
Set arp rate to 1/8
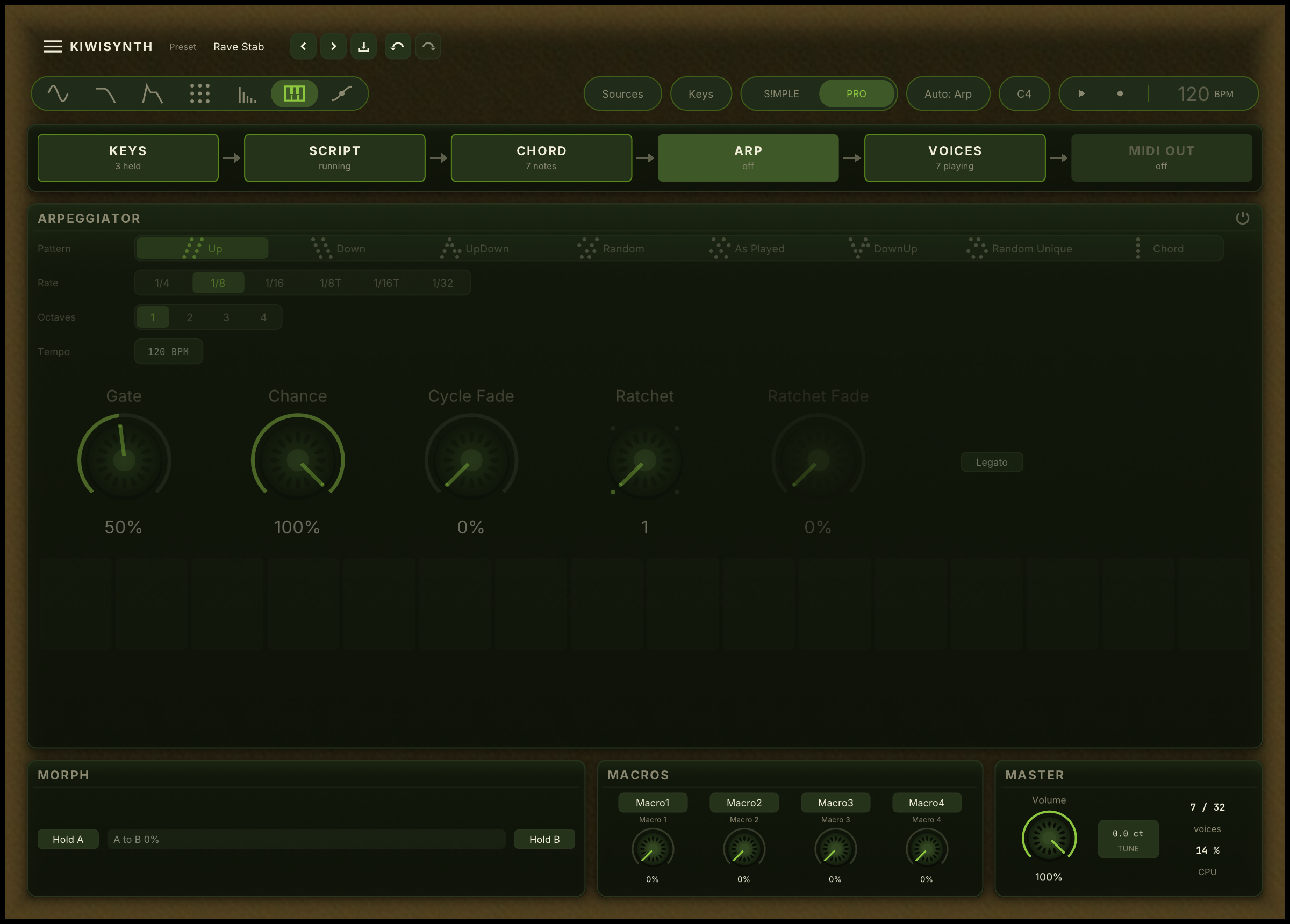click(218, 283)
